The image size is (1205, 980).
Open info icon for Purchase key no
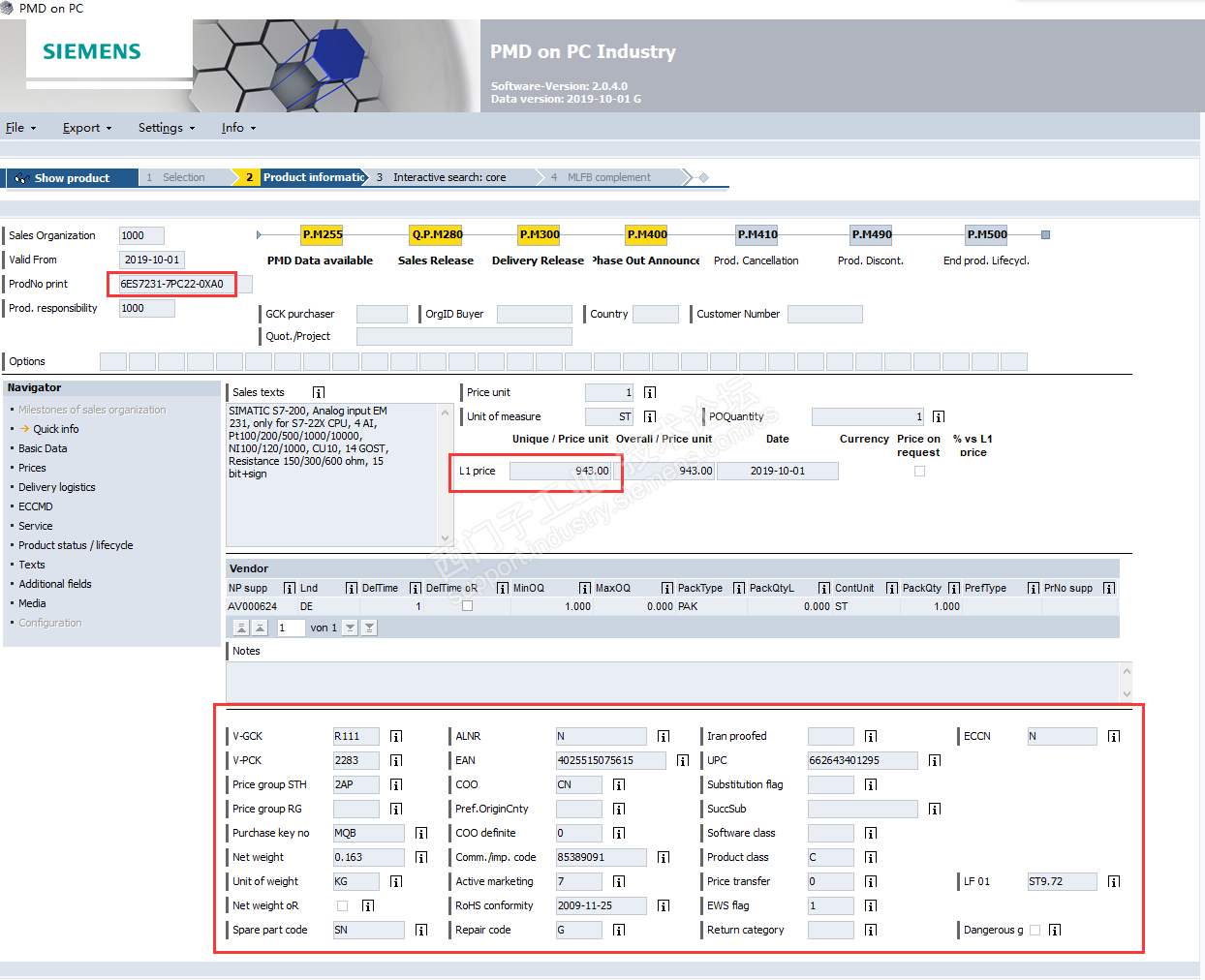point(421,833)
